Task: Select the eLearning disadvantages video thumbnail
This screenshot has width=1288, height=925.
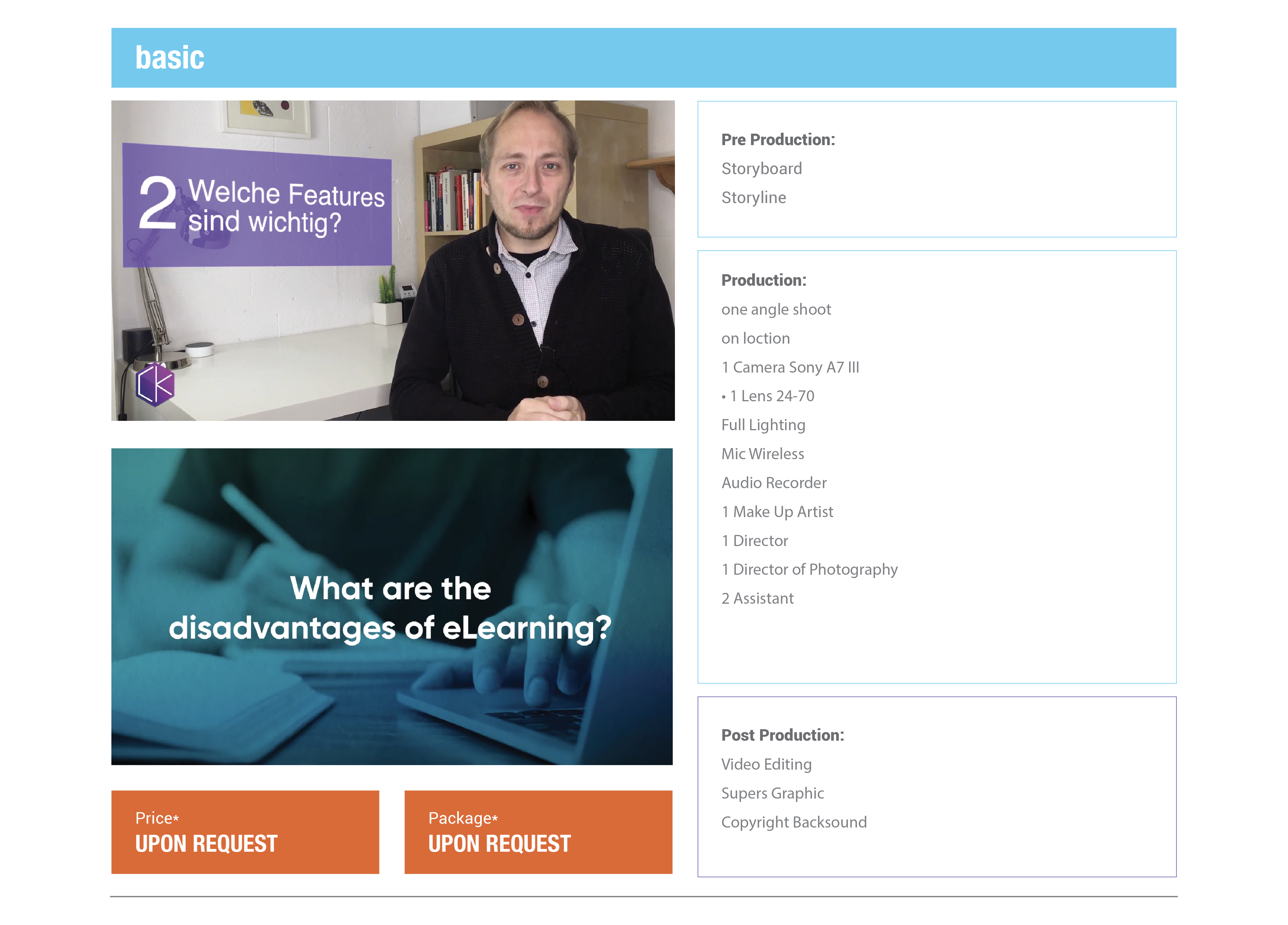Action: (392, 607)
